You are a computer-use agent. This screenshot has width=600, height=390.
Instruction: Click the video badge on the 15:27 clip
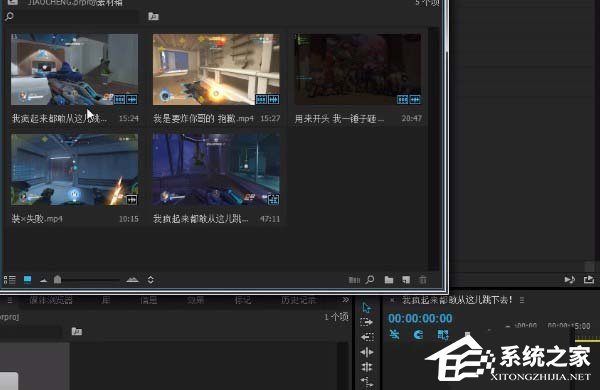[261, 100]
